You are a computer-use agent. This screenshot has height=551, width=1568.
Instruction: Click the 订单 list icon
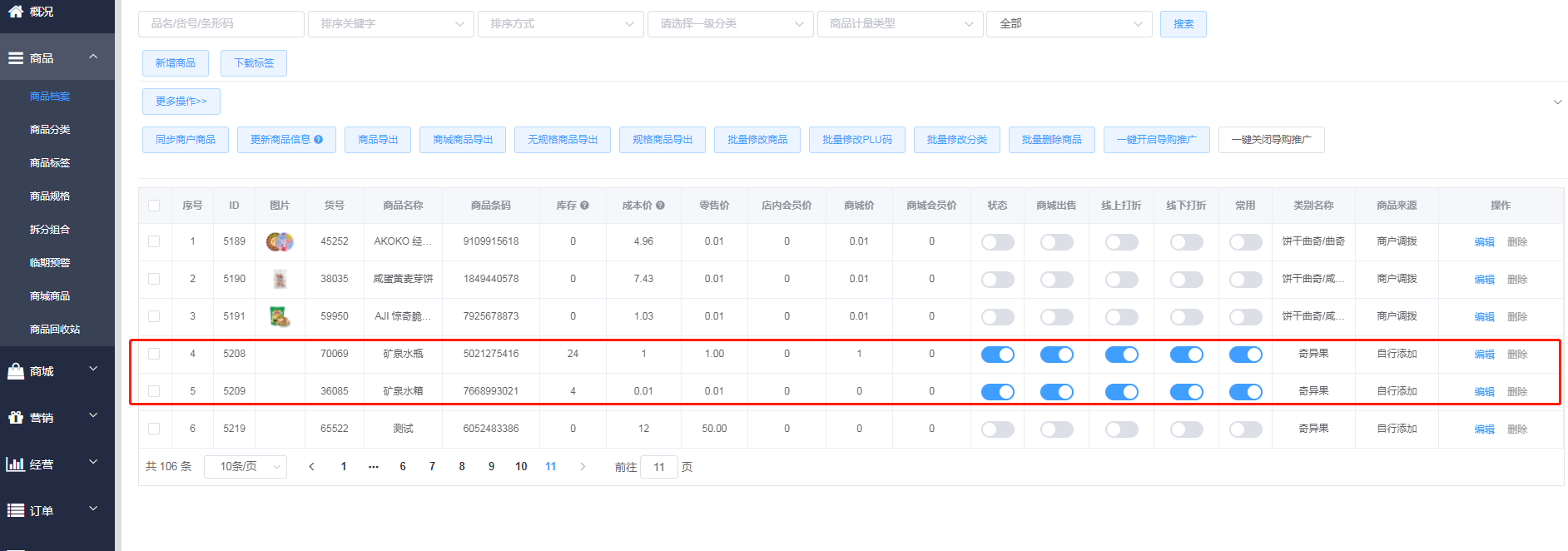click(x=16, y=511)
